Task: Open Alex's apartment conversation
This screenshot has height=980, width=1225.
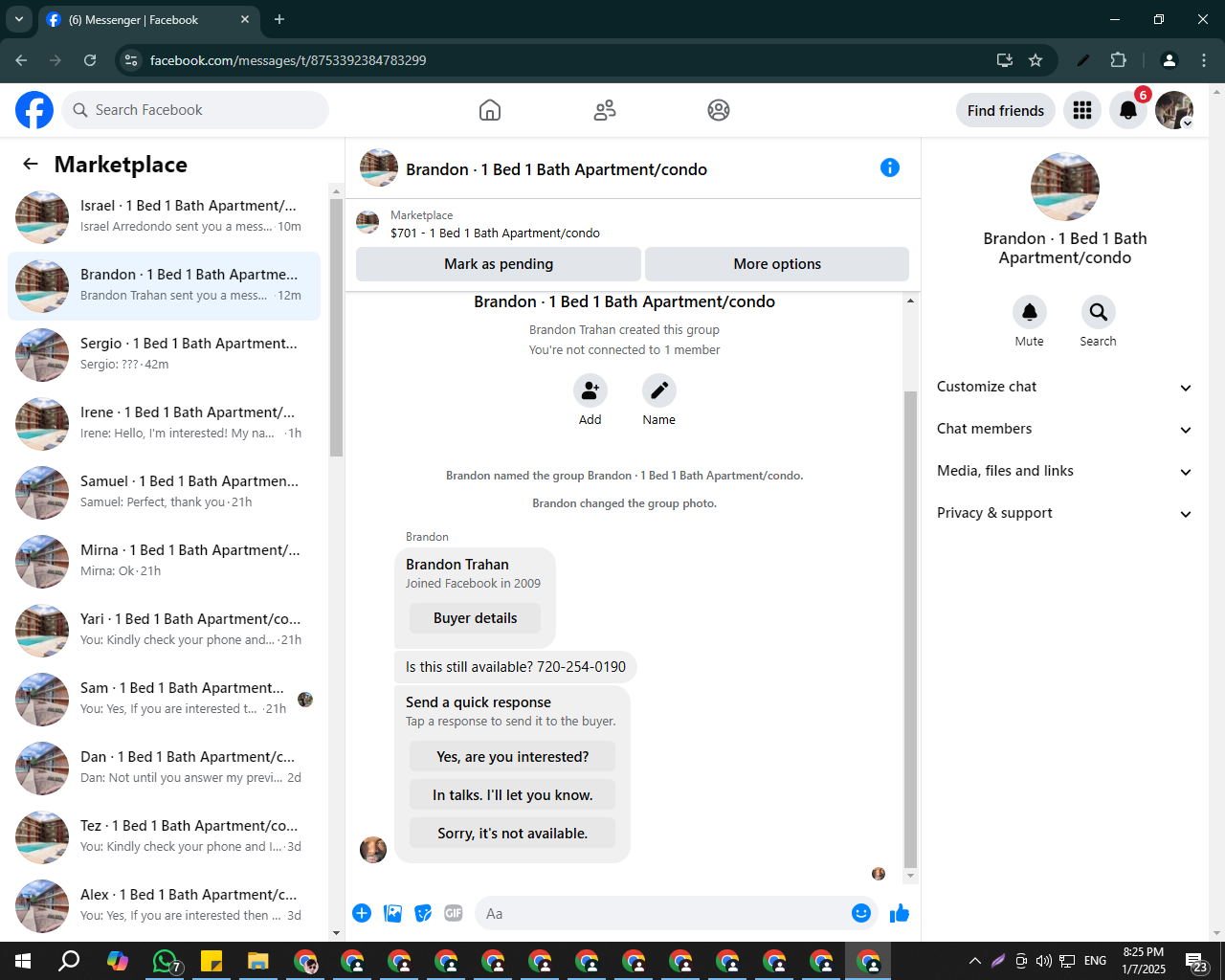Action: click(x=165, y=906)
